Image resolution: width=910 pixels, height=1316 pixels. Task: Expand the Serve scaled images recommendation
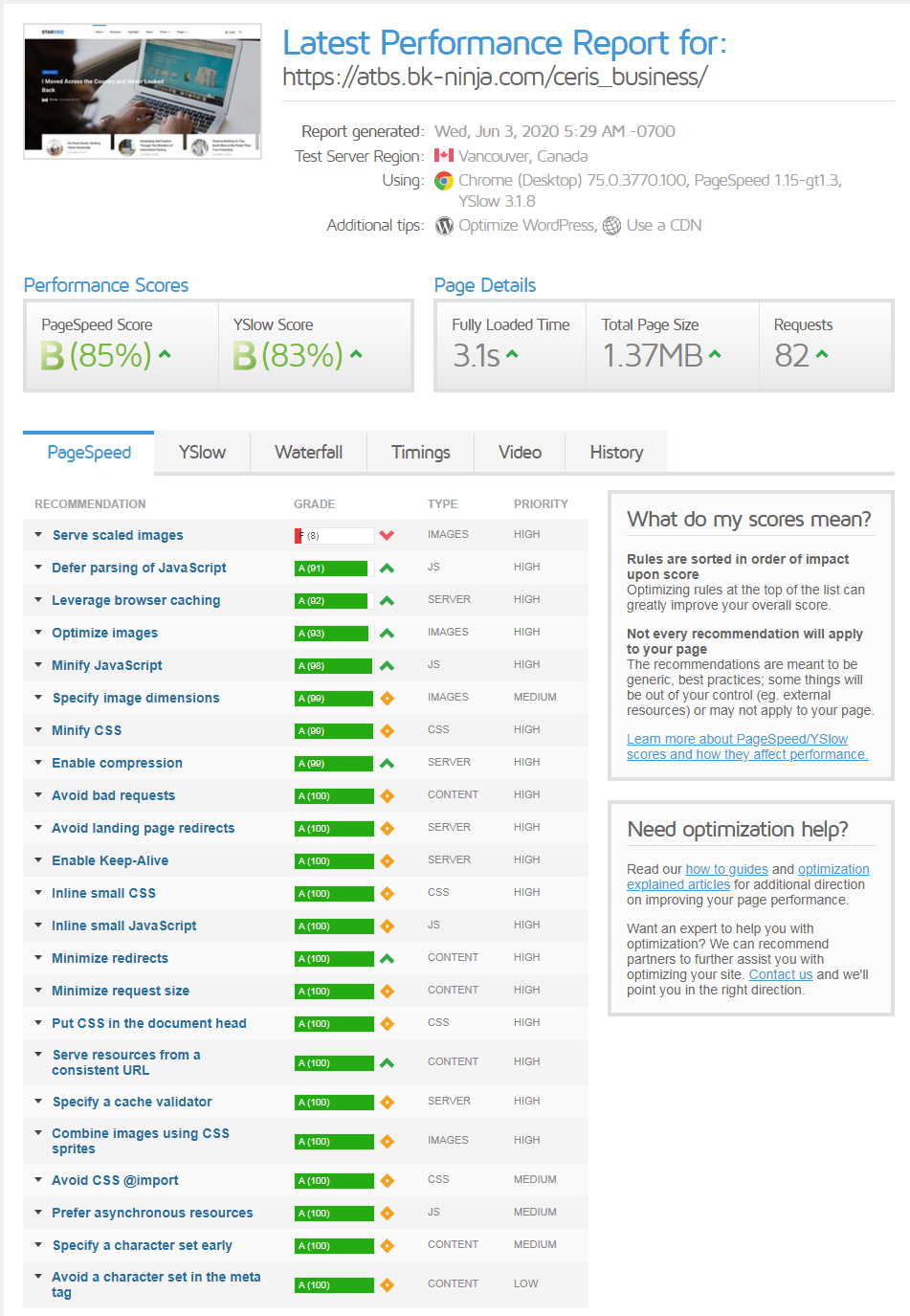(x=118, y=536)
